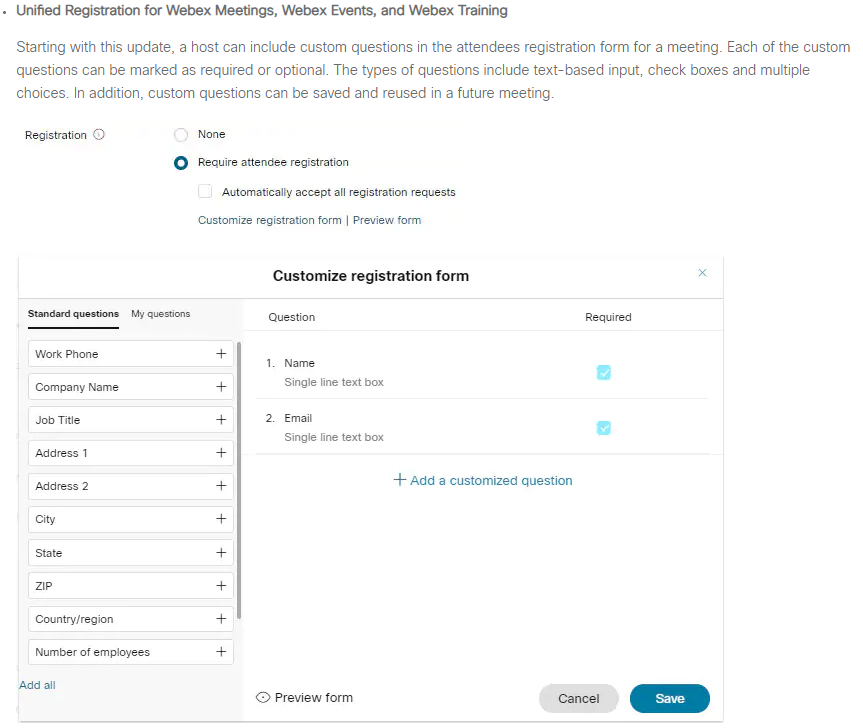Viewport: 863px width, 728px height.
Task: Click the Registration info icon
Action: (x=99, y=134)
